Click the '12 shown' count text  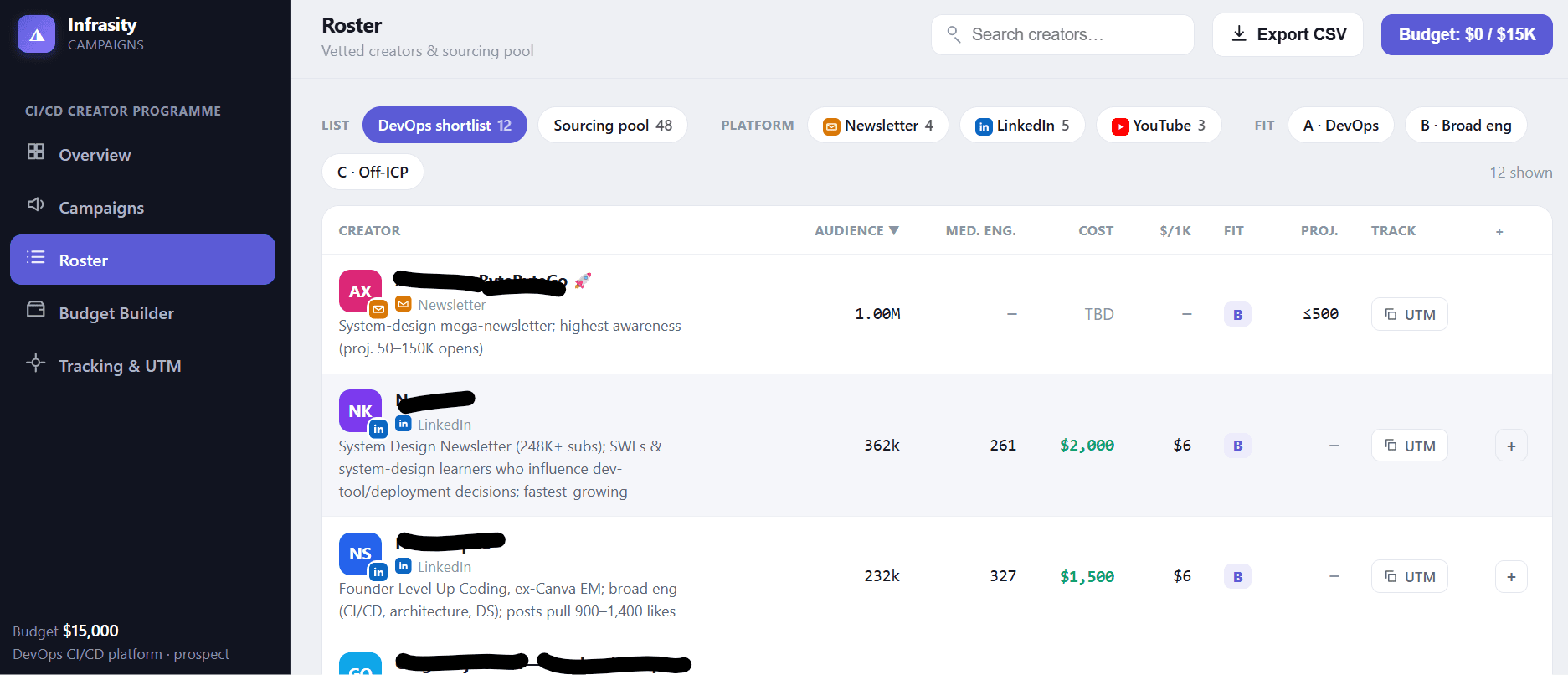(1520, 172)
